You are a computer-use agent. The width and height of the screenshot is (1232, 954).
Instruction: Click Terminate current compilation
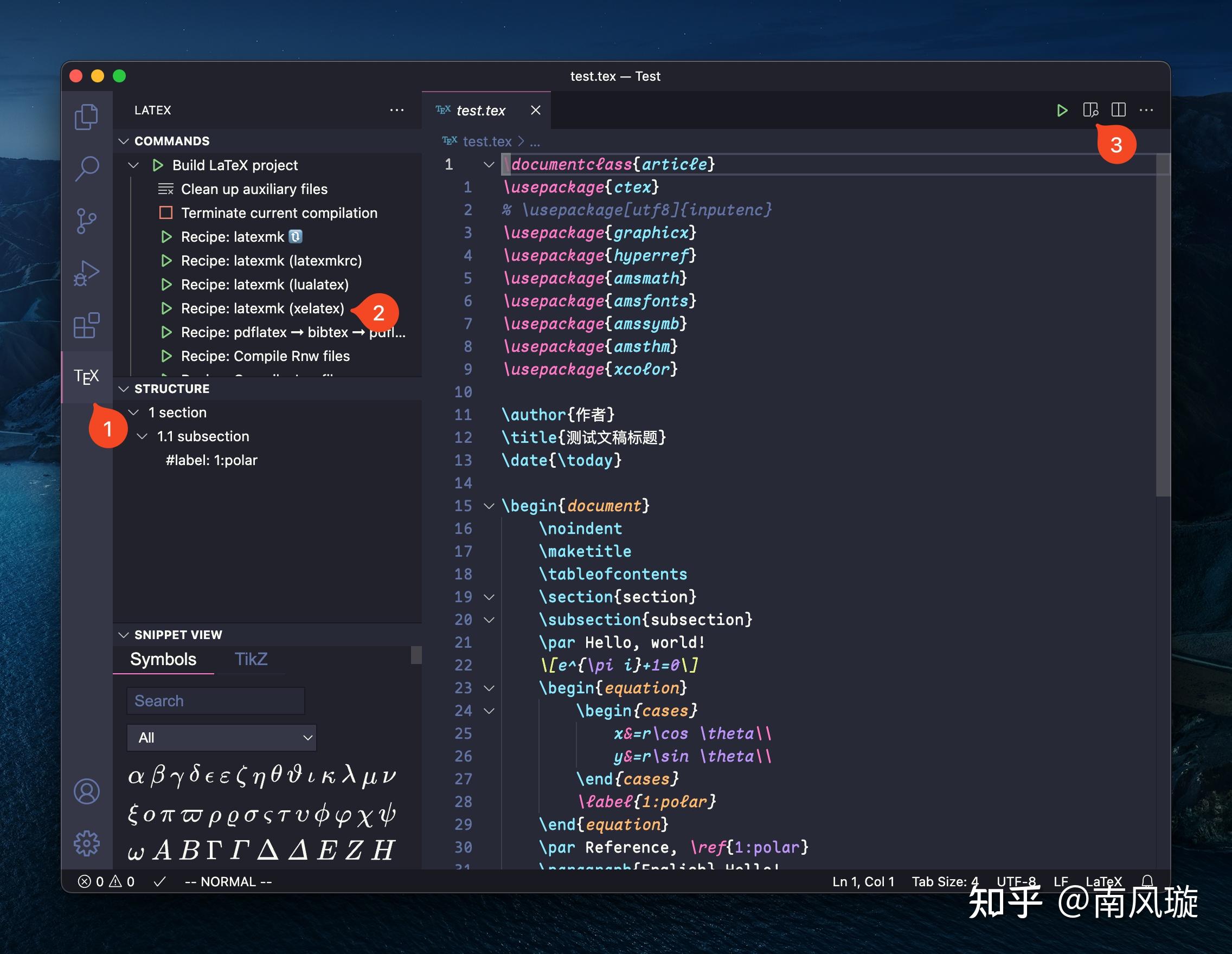tap(279, 213)
